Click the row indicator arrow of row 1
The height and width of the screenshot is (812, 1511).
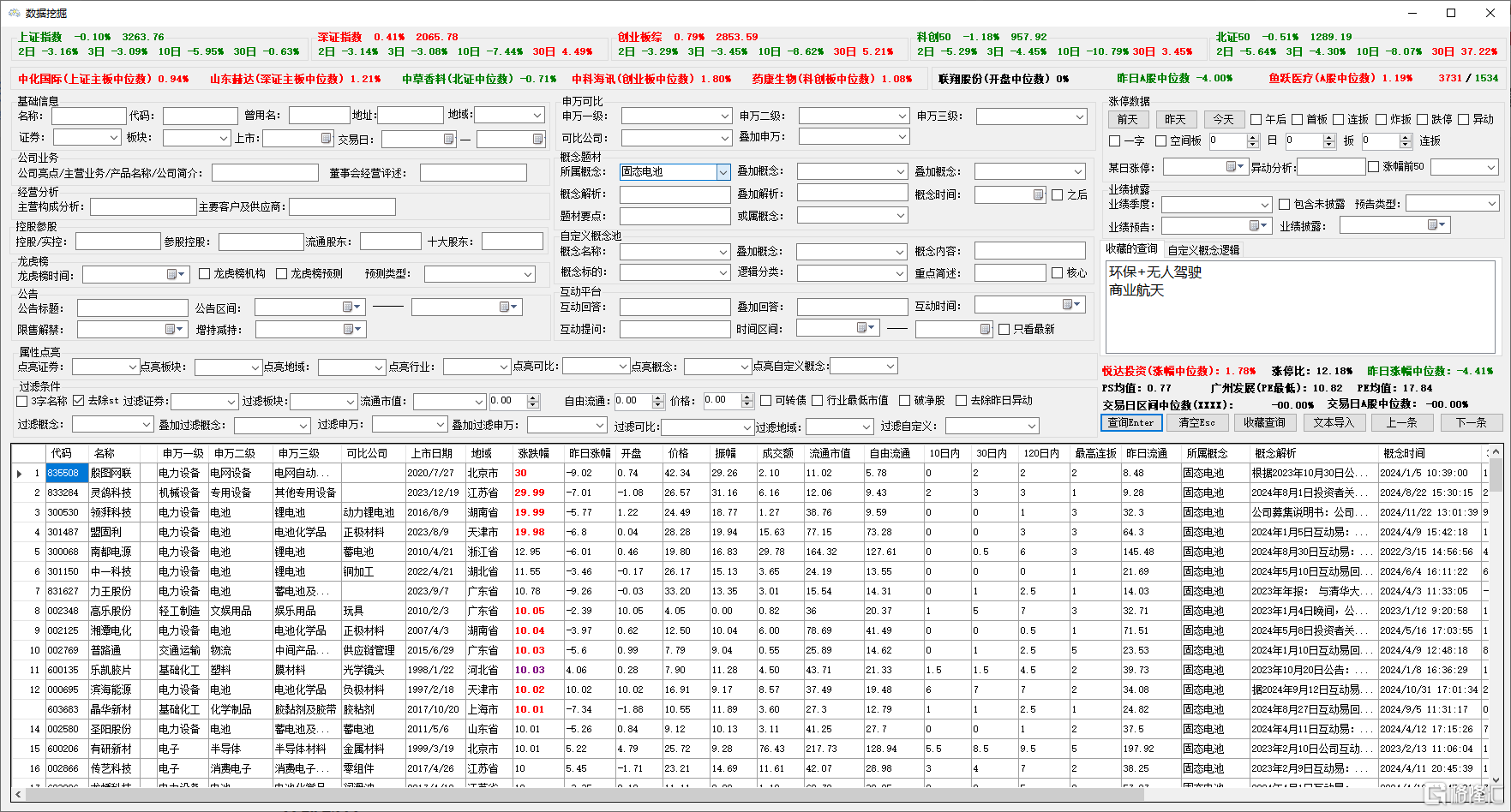tap(20, 473)
